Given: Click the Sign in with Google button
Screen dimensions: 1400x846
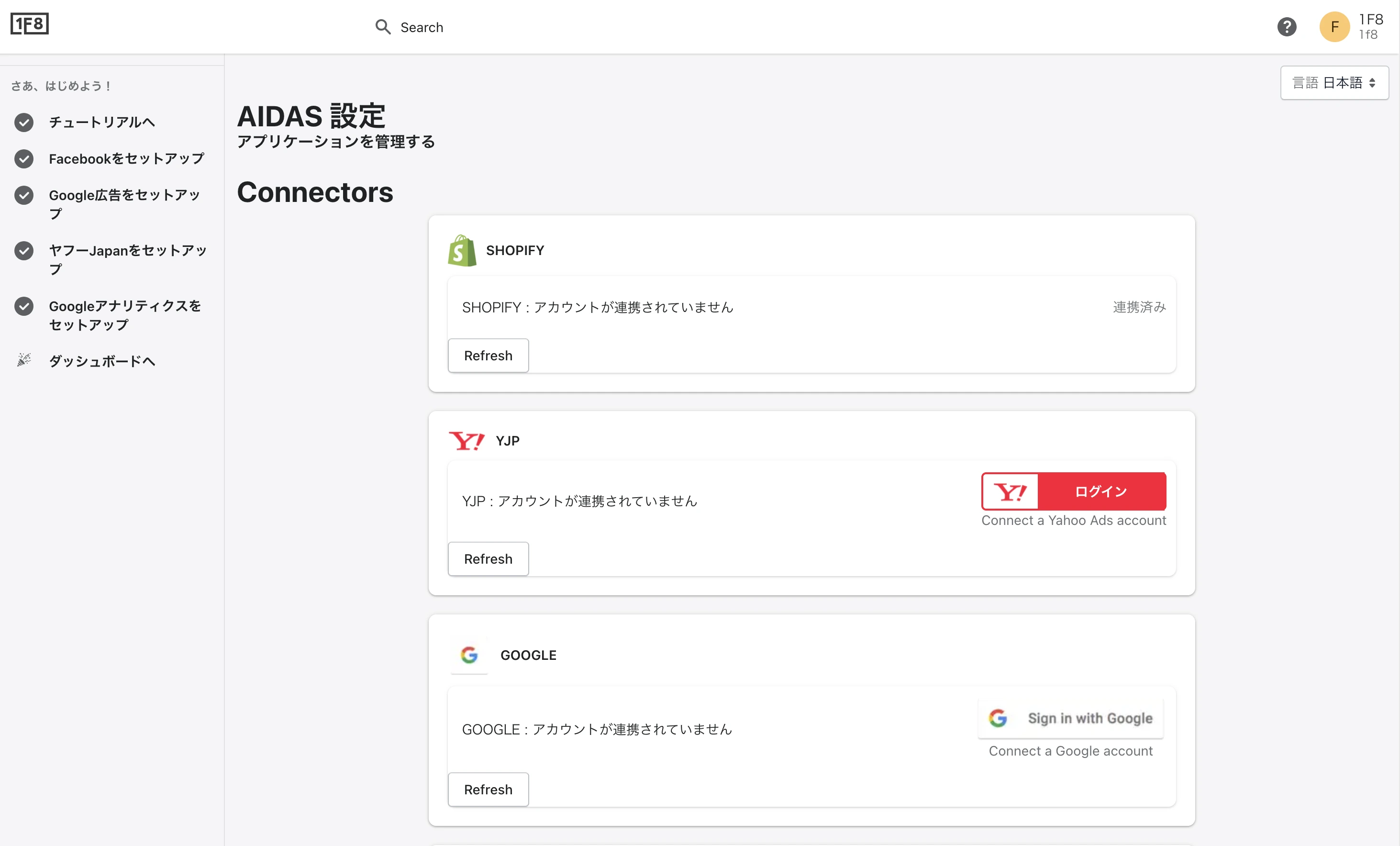Looking at the screenshot, I should [x=1070, y=718].
